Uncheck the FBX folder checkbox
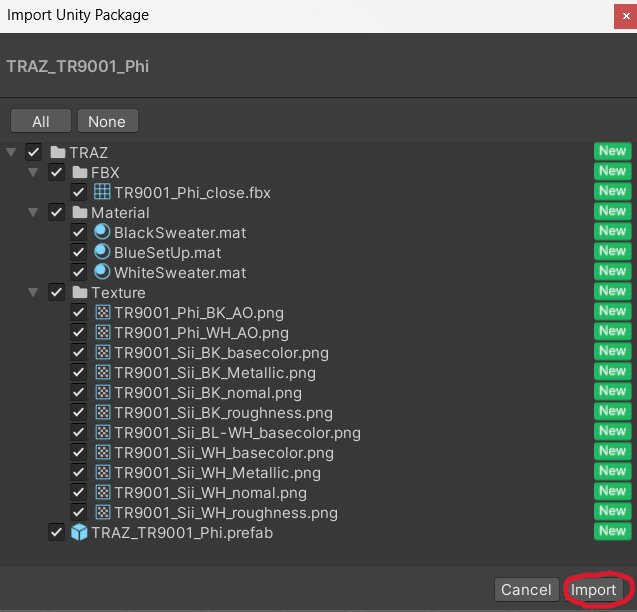The height and width of the screenshot is (612, 637). tap(56, 172)
